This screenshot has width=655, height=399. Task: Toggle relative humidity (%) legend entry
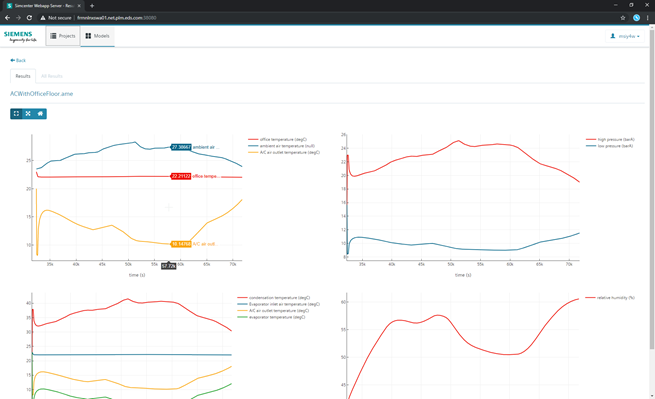pyautogui.click(x=610, y=298)
